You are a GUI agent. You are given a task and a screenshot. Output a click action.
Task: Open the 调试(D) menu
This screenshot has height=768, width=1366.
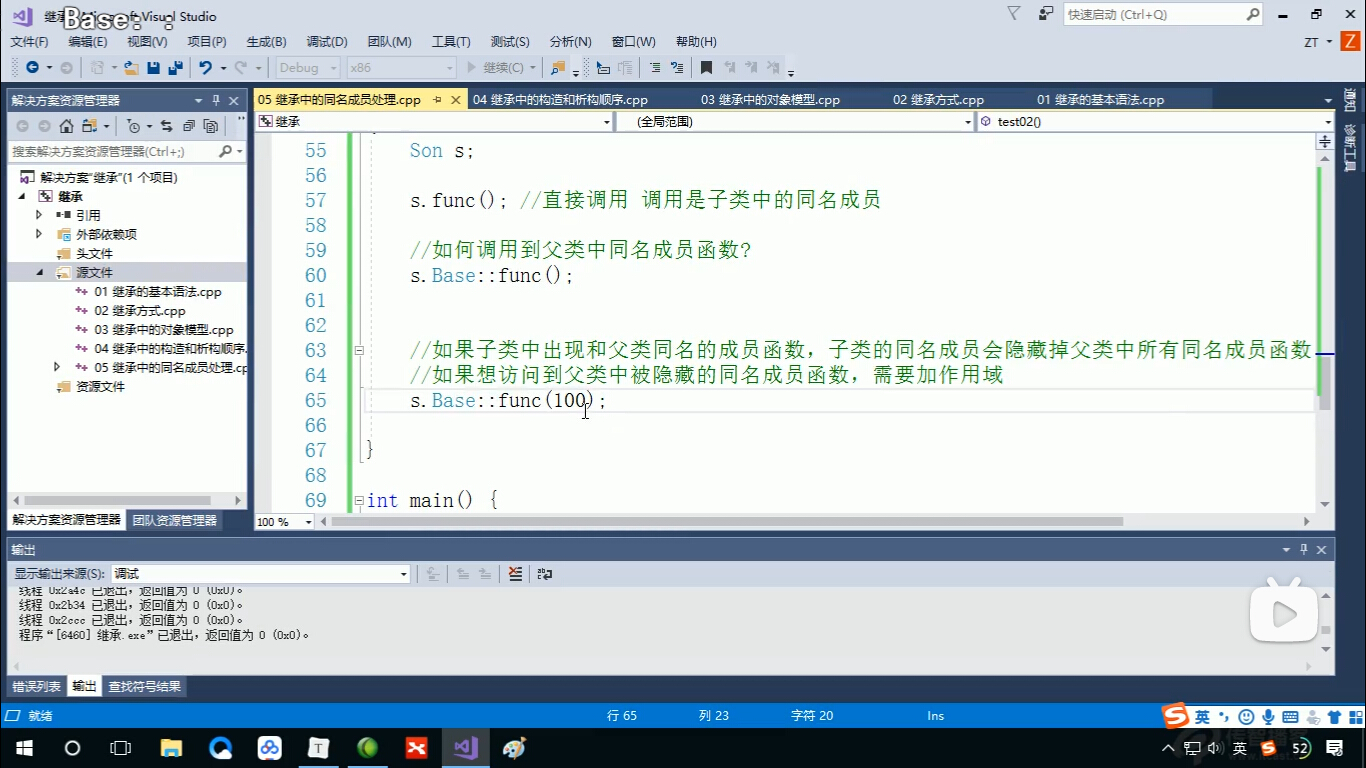[x=326, y=42]
